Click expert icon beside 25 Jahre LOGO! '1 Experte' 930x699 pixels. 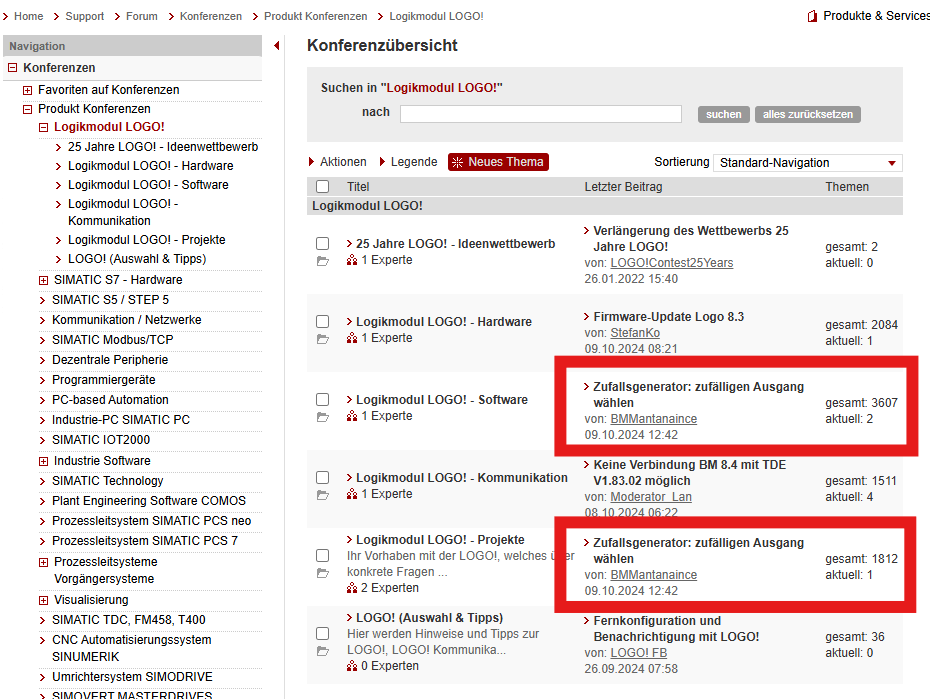click(x=352, y=260)
